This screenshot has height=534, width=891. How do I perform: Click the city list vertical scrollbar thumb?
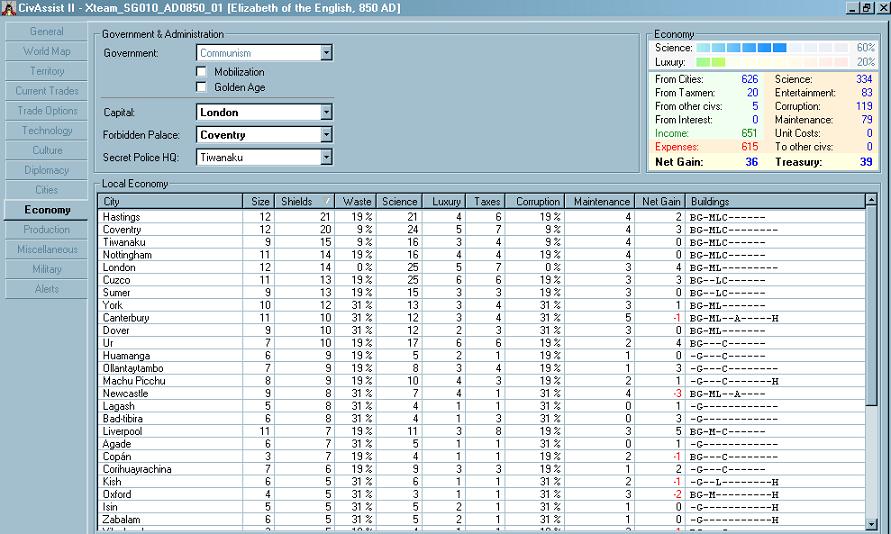pyautogui.click(x=871, y=306)
